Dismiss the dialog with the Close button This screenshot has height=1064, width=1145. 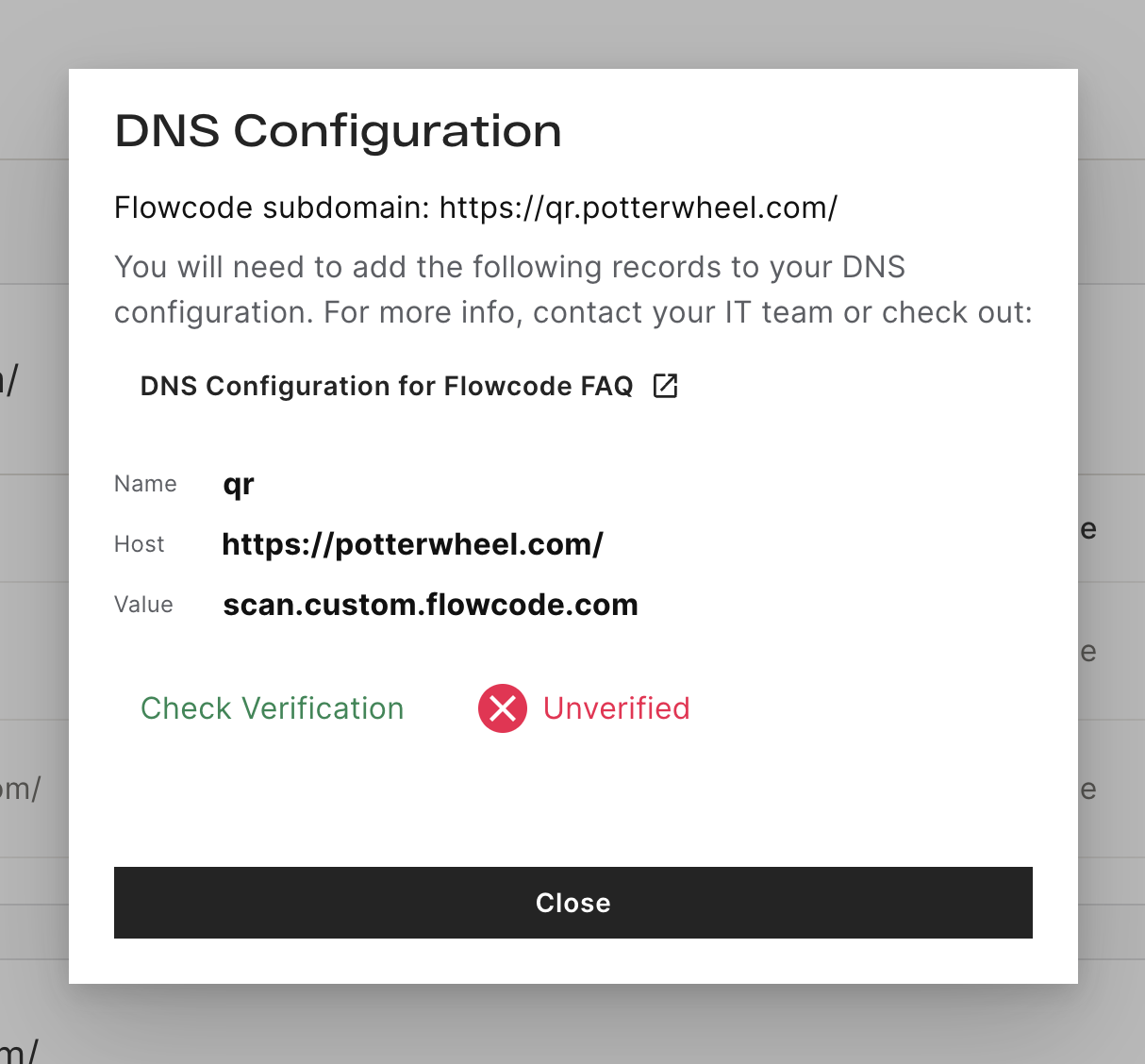[x=572, y=903]
